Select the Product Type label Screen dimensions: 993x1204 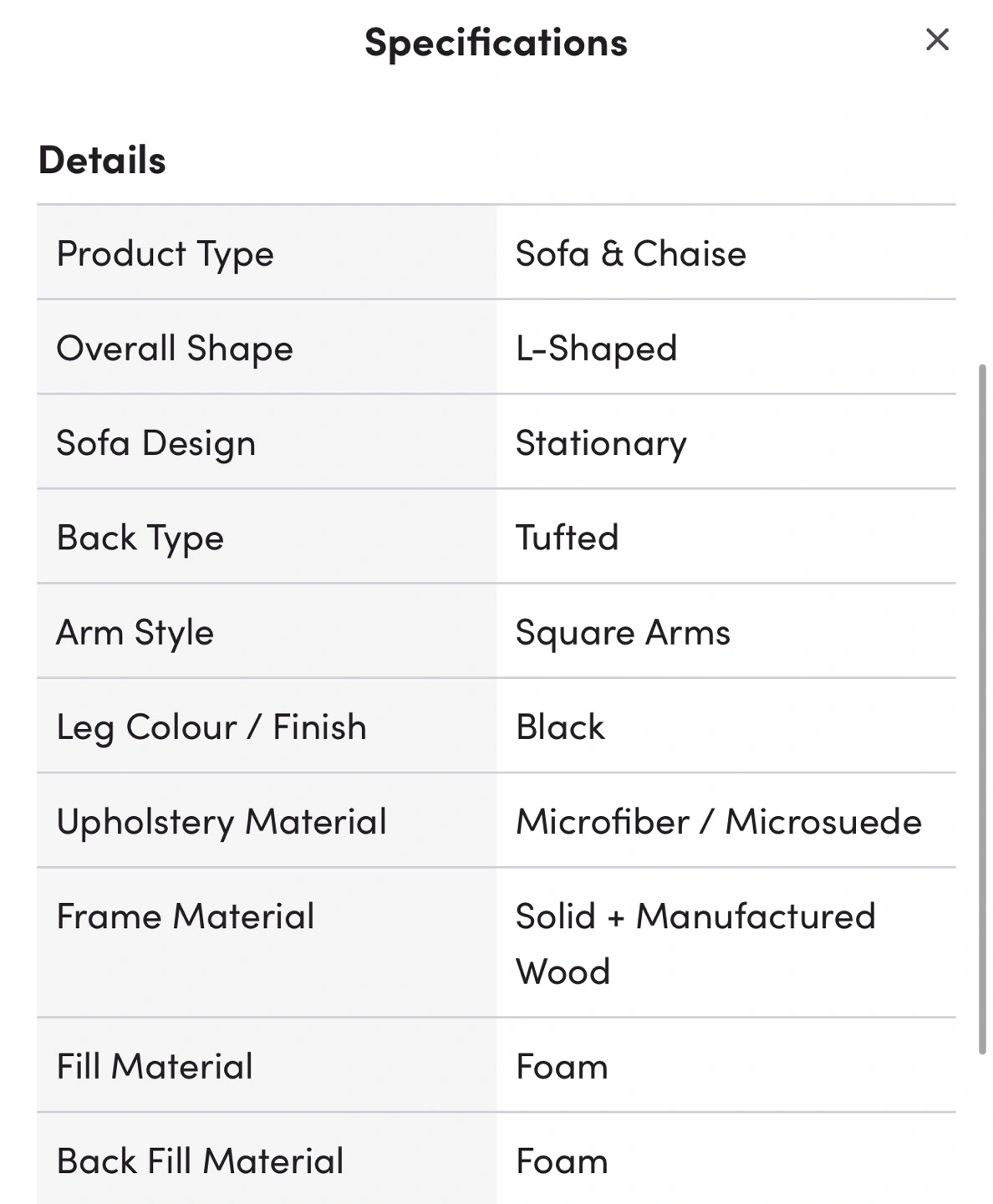(x=165, y=253)
